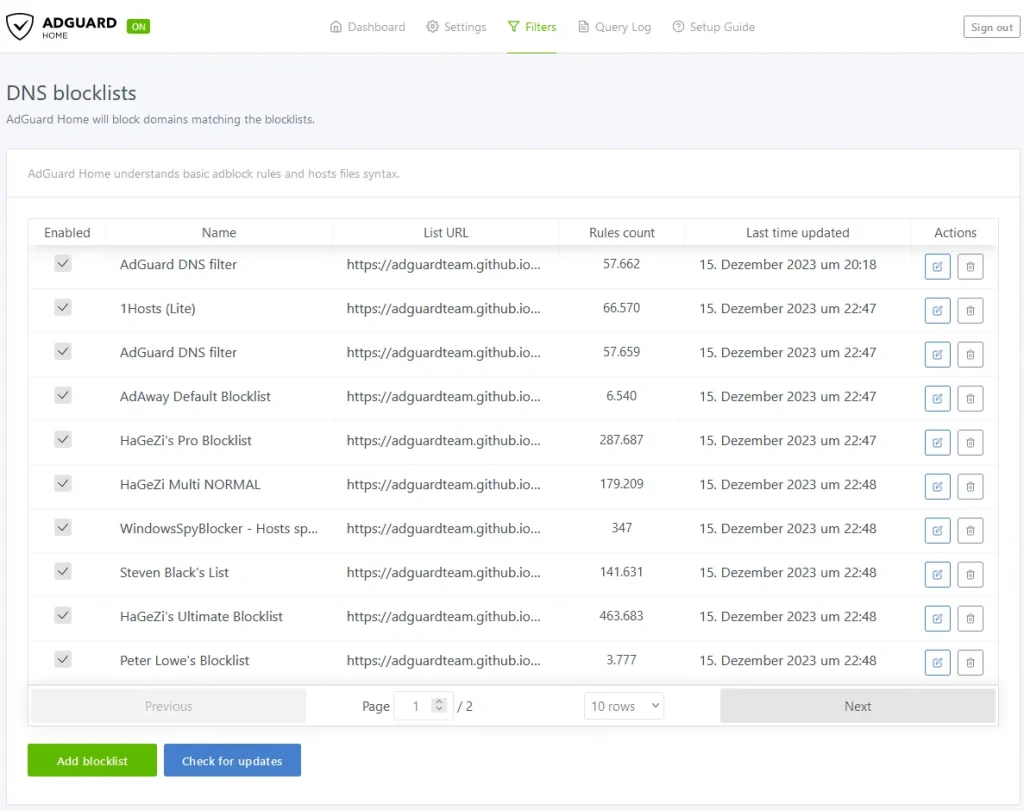Toggle the Peter Lowe's Blocklist checkbox
The width and height of the screenshot is (1024, 811).
point(63,660)
